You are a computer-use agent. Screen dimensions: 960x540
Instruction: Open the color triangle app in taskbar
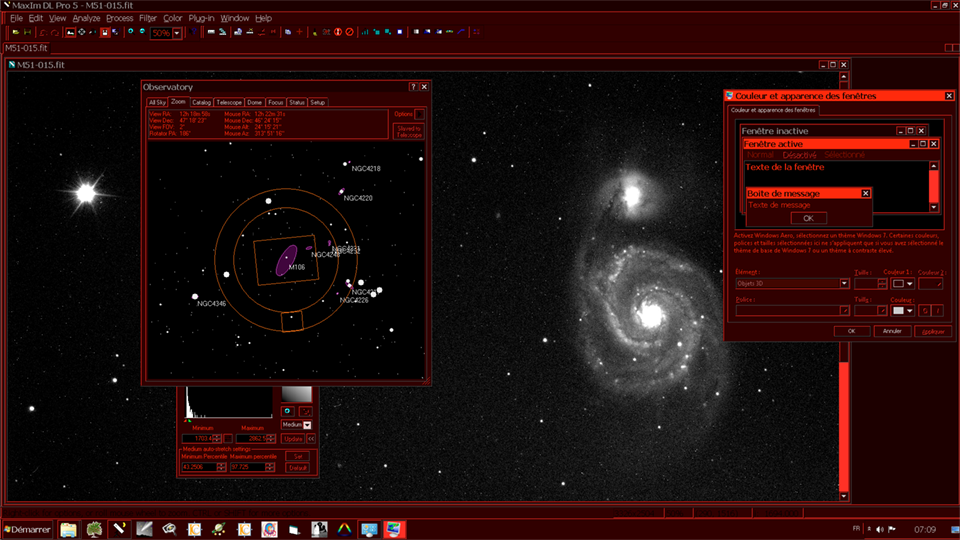344,530
